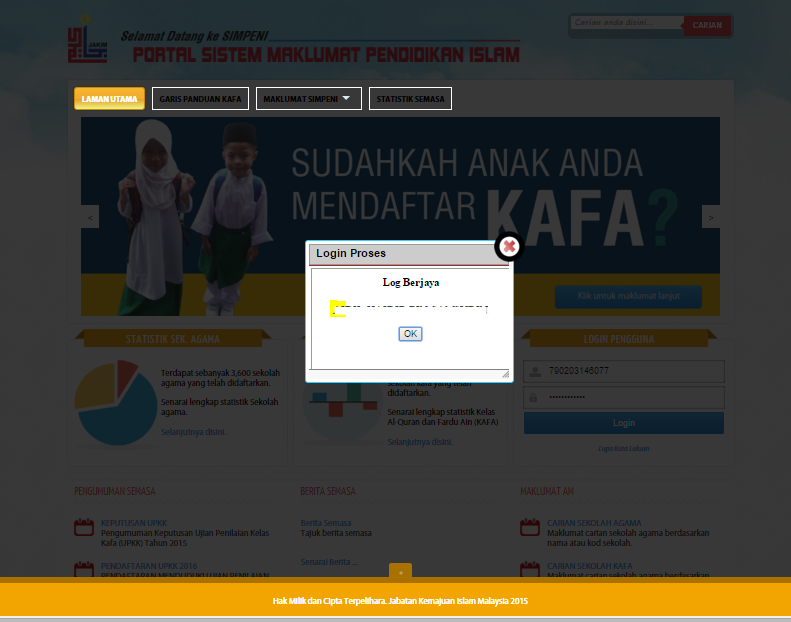The width and height of the screenshot is (791, 622).
Task: Focus the search field "Carian anda disini"
Action: [627, 23]
